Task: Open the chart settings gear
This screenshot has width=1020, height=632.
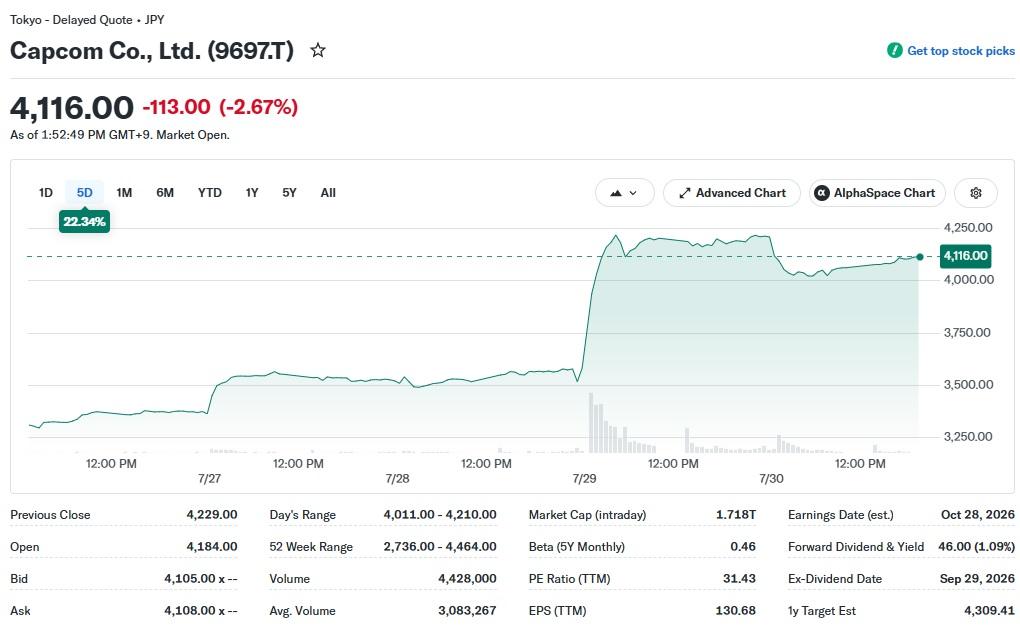Action: (x=975, y=193)
